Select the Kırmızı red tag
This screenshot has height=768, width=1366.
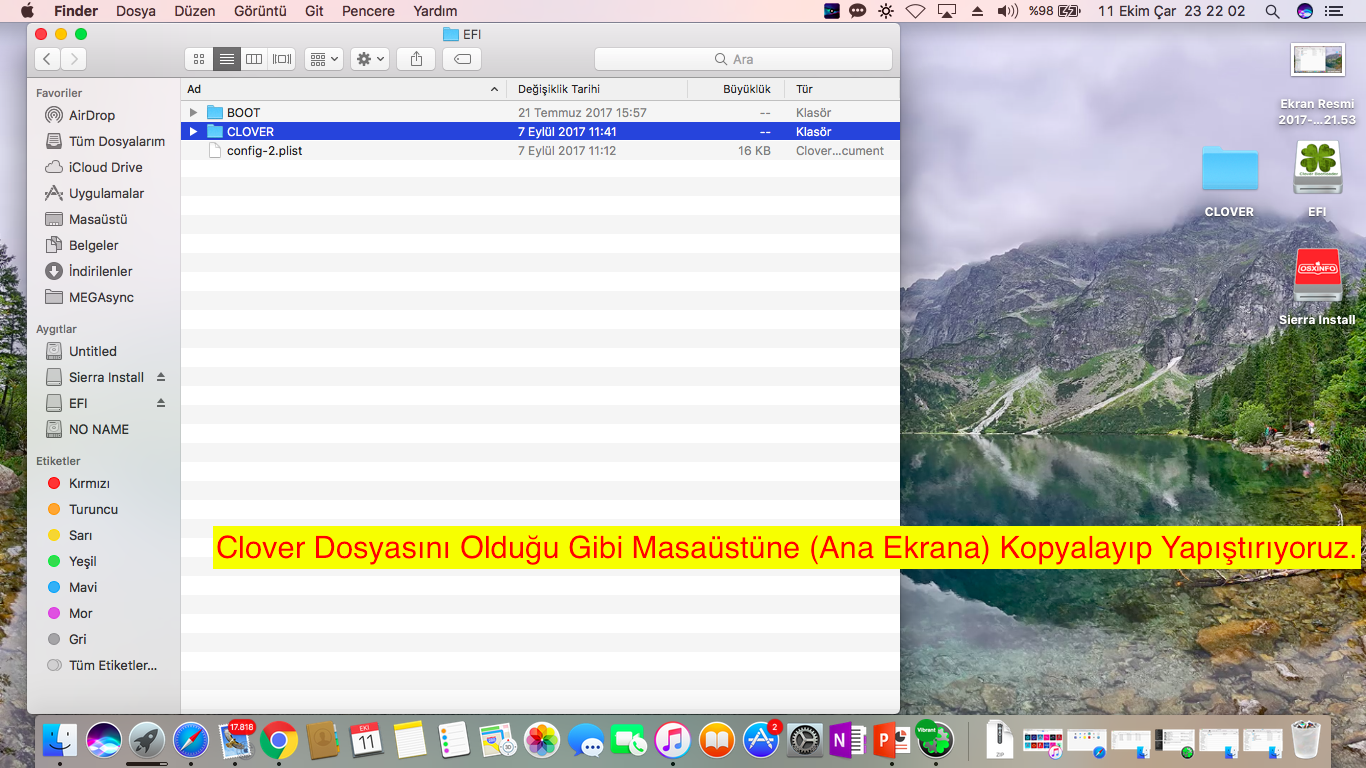pyautogui.click(x=89, y=483)
